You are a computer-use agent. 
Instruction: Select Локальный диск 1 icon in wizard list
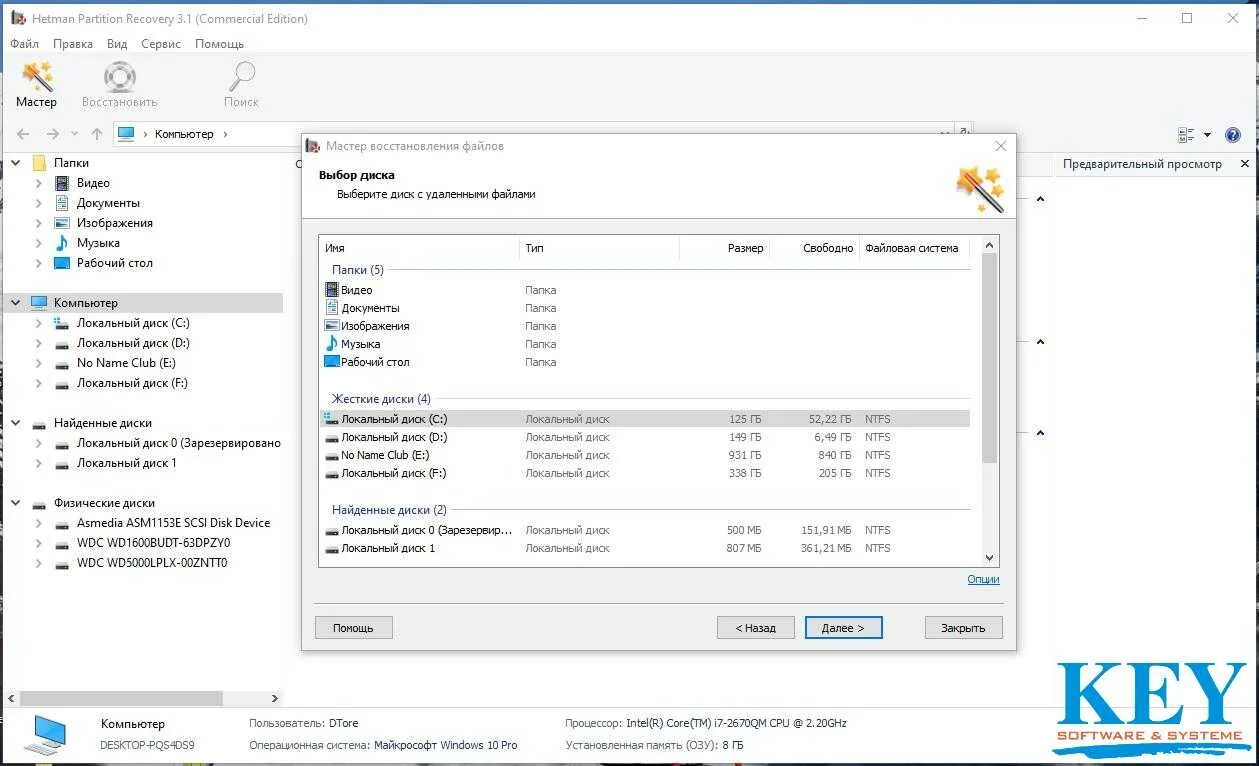pyautogui.click(x=332, y=548)
